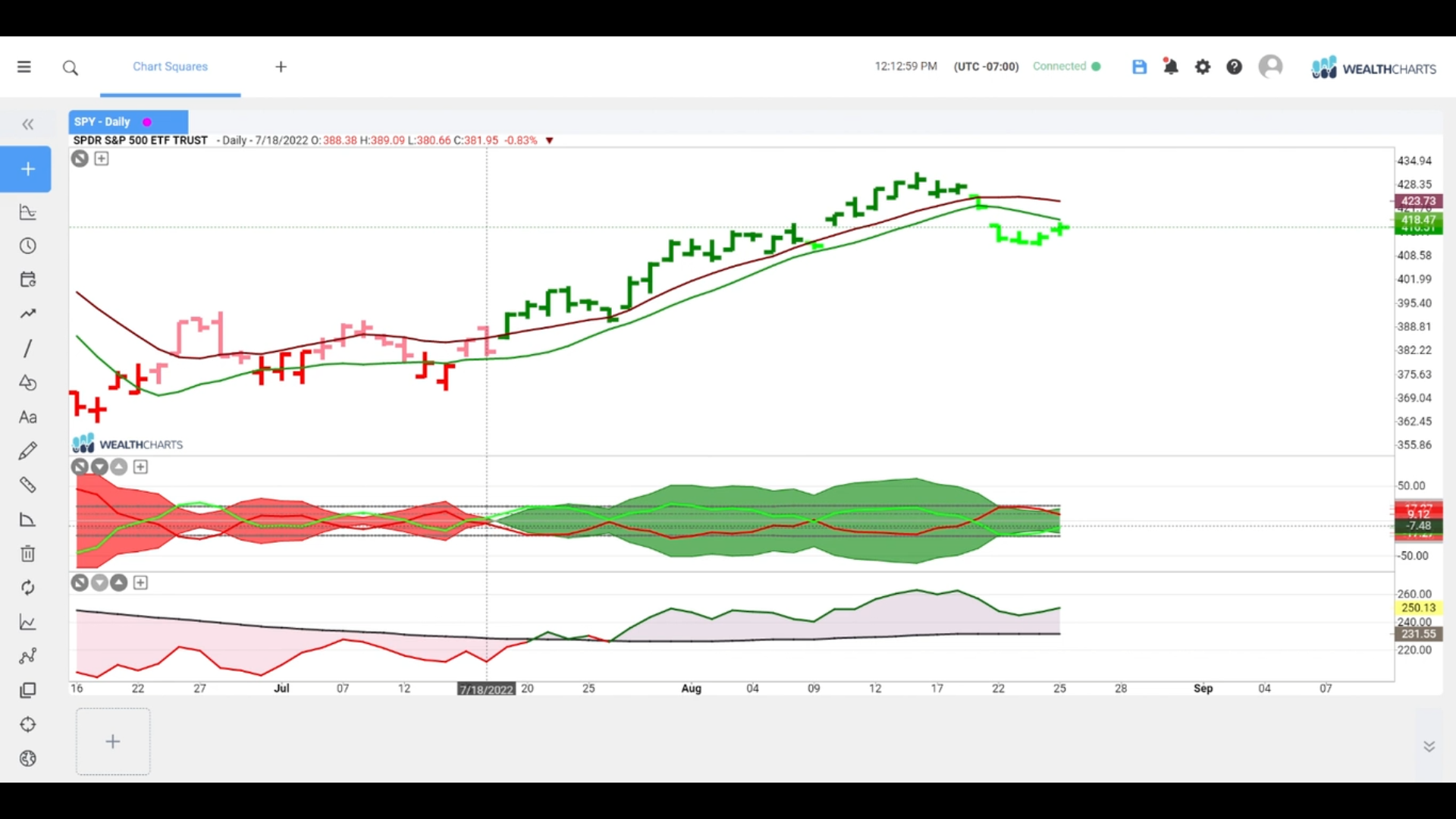Screen dimensions: 1456x819
Task: Click the SPDR S&P 500 ETF TRUST title
Action: (x=140, y=140)
